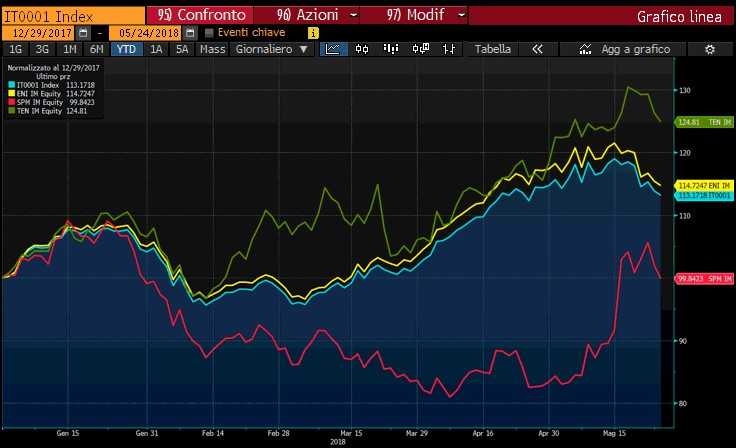This screenshot has width=736, height=448.
Task: Select the 1G time range tab
Action: click(x=15, y=49)
